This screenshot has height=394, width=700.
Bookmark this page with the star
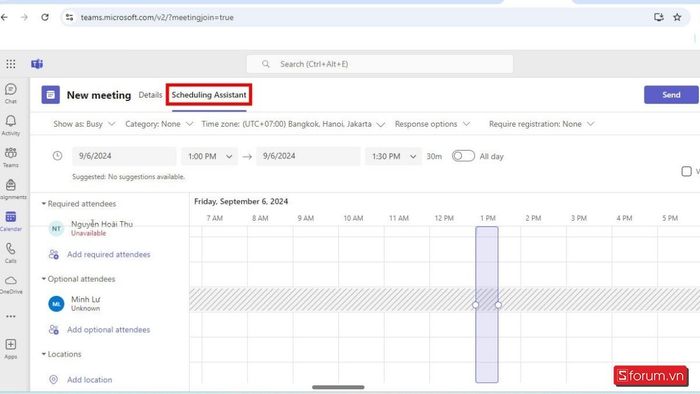pos(677,17)
